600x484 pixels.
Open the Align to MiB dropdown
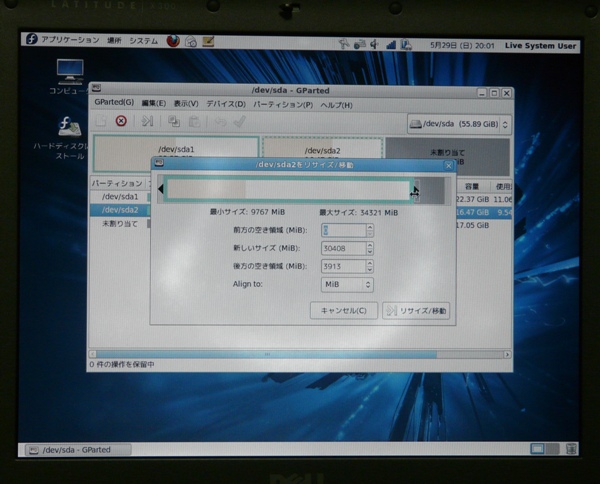[346, 285]
